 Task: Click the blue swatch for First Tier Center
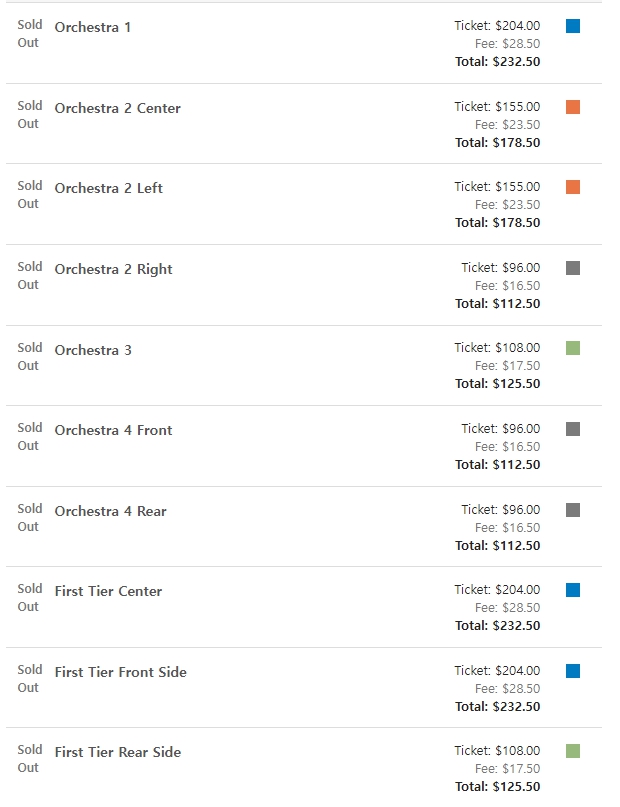(x=573, y=590)
